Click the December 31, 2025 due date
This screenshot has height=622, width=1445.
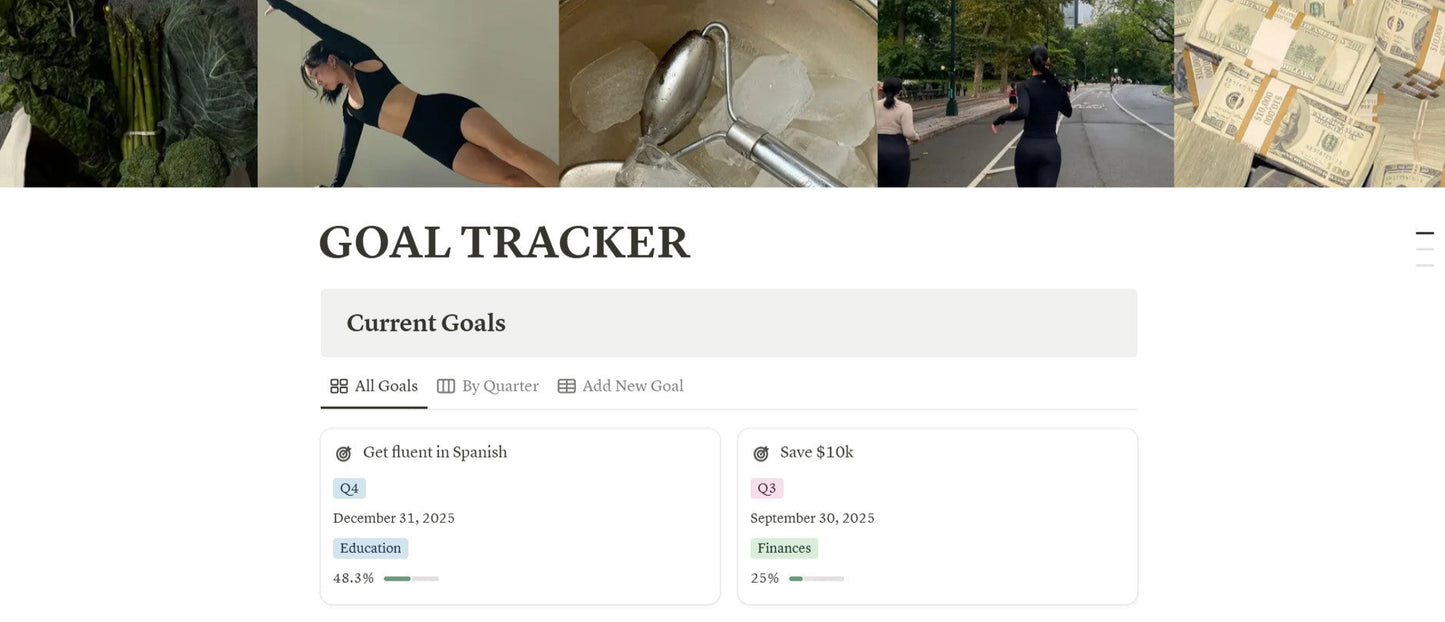[394, 518]
